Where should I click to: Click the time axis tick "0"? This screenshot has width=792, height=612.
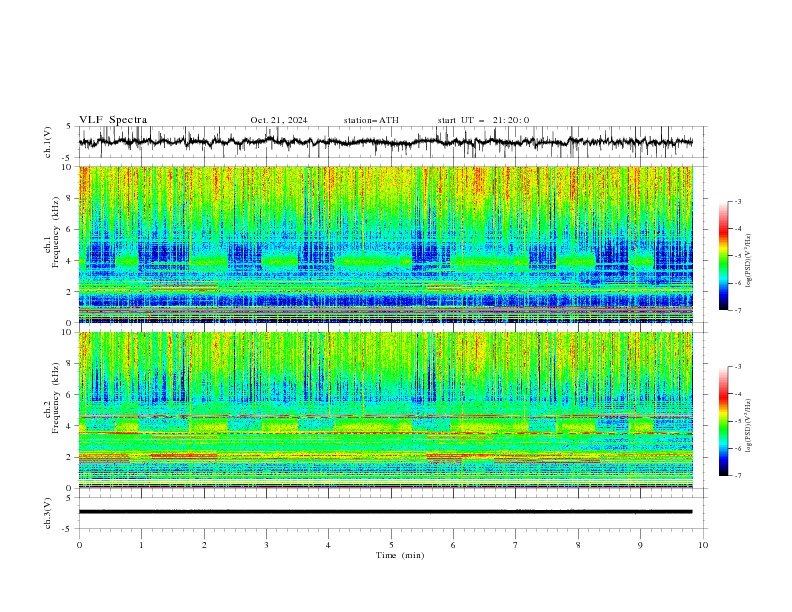pos(79,545)
